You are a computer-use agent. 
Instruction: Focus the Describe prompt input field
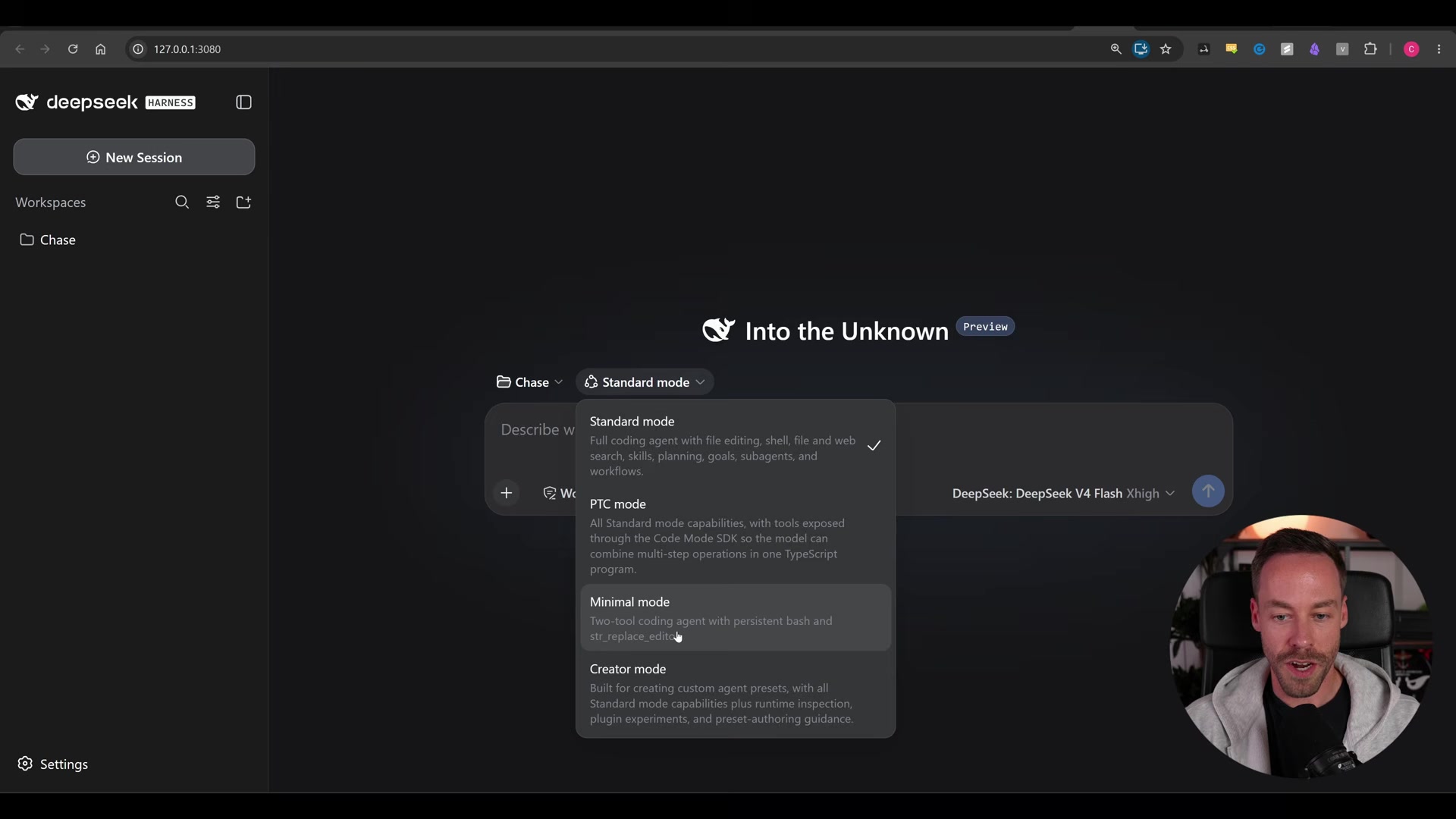click(x=538, y=430)
